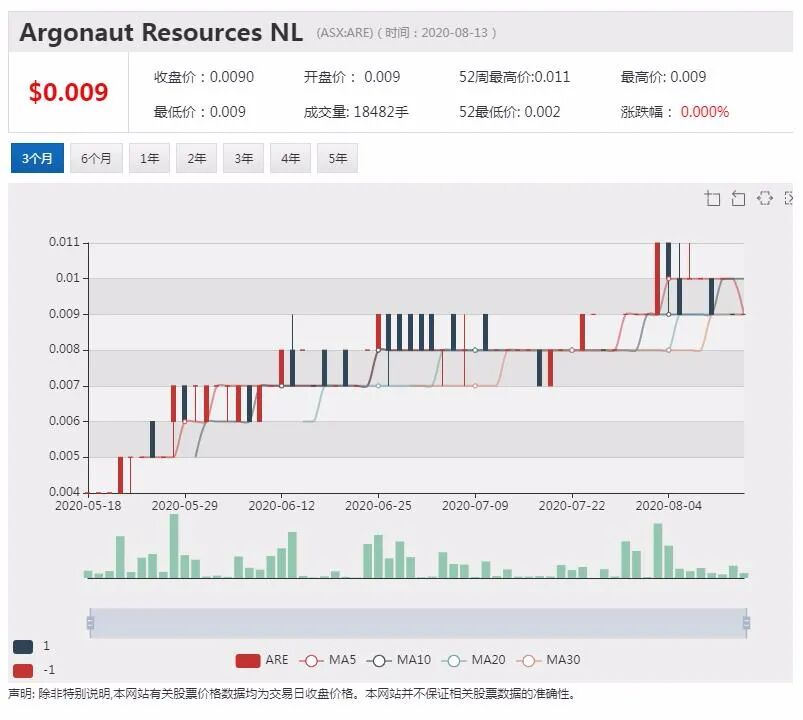Click the 2020-07-22 x-axis date label

tap(572, 506)
